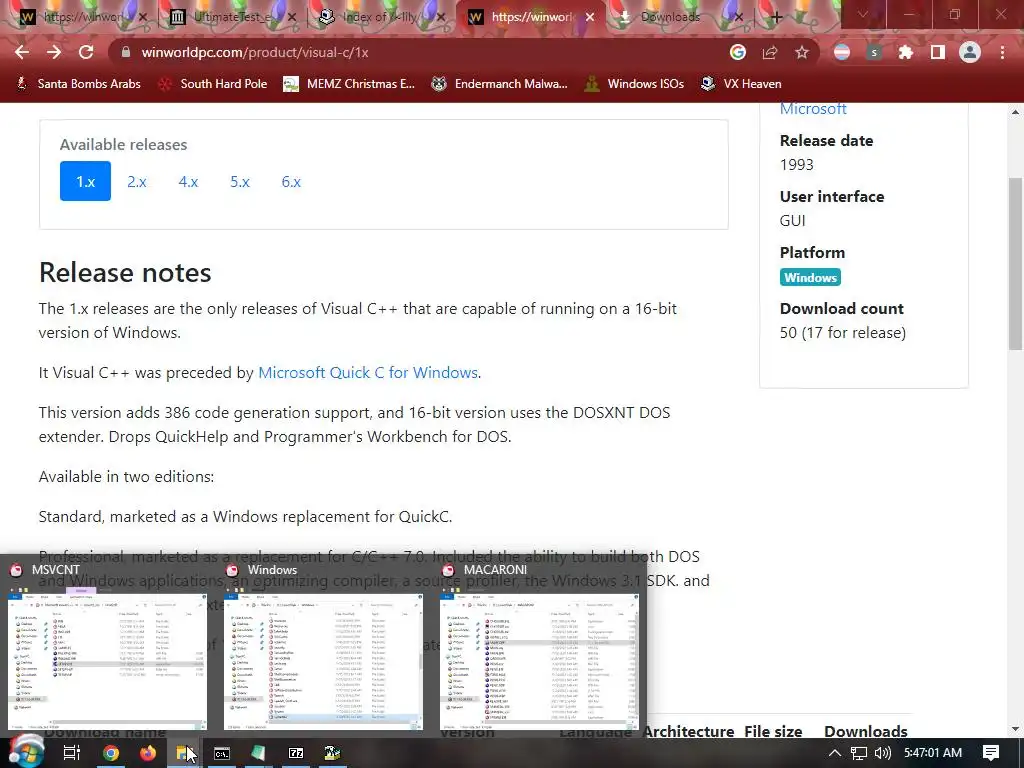Open the Start menu with Santa hat
This screenshot has height=768, width=1024.
click(x=25, y=752)
